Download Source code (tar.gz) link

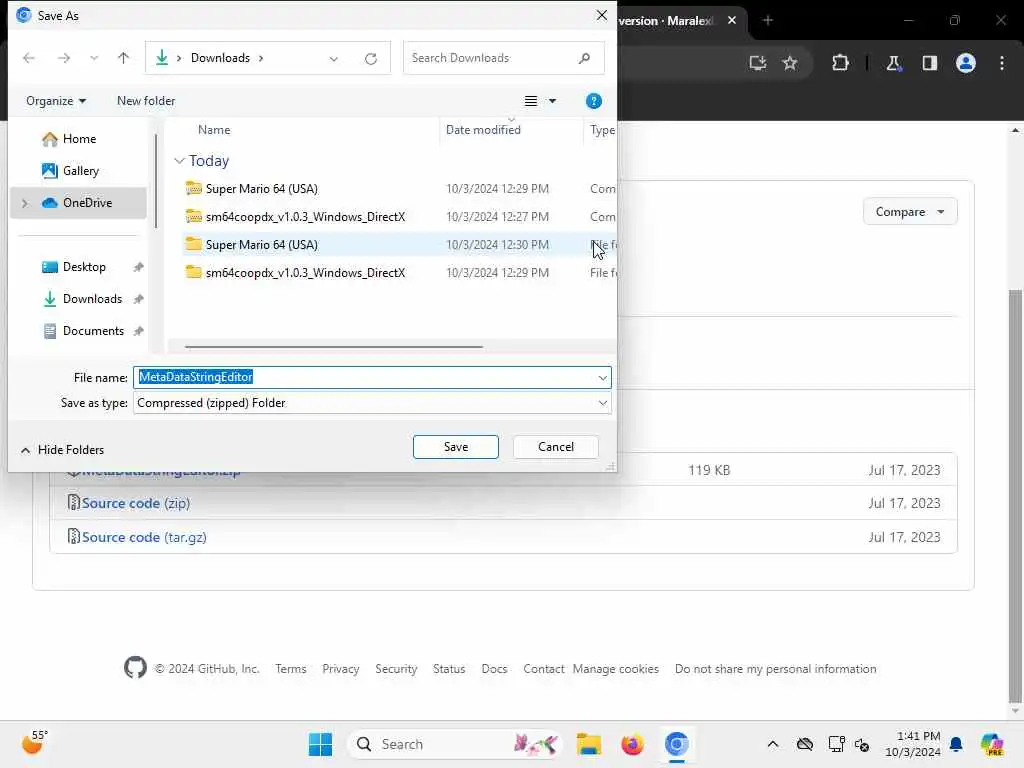click(x=144, y=537)
